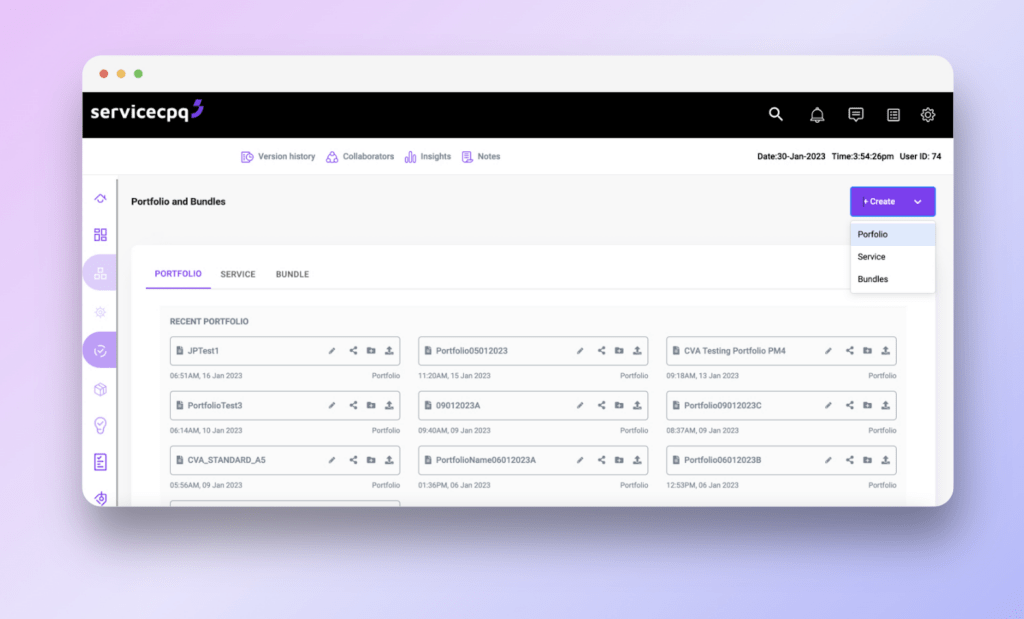The image size is (1024, 619).
Task: Open sidebar faded gear icon
Action: [100, 312]
